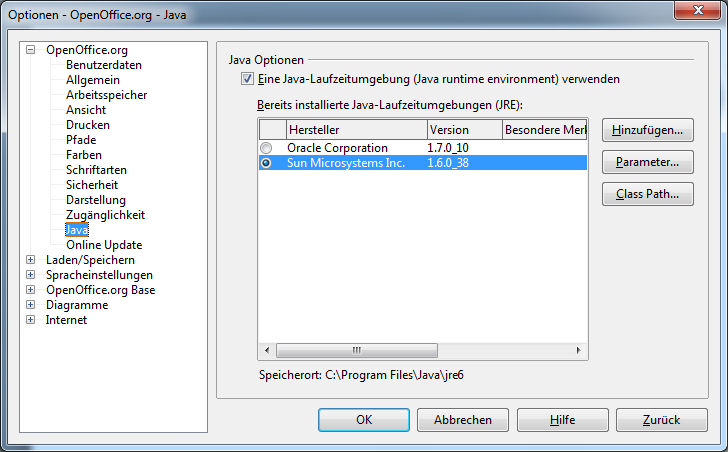The height and width of the screenshot is (452, 728).
Task: Confirm with the OK button
Action: 364,420
